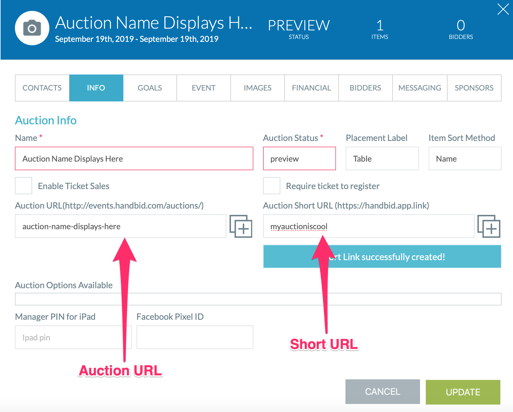Image resolution: width=513 pixels, height=412 pixels.
Task: Open the Images tab
Action: [x=257, y=88]
